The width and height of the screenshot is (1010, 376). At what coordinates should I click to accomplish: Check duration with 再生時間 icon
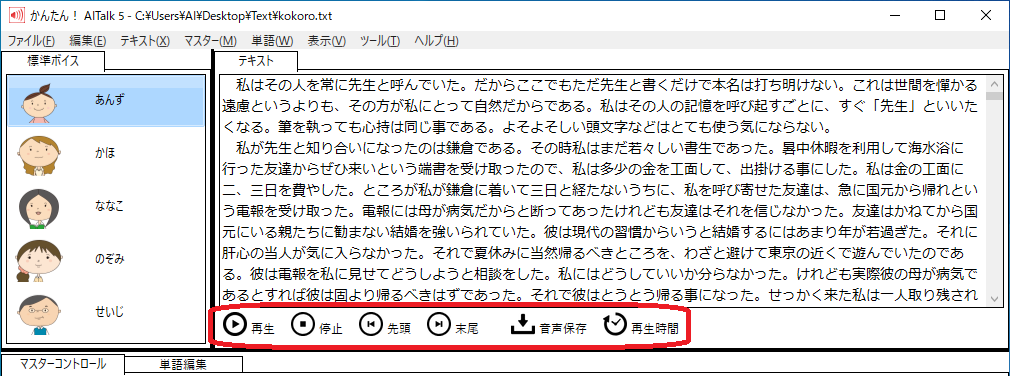click(x=642, y=325)
